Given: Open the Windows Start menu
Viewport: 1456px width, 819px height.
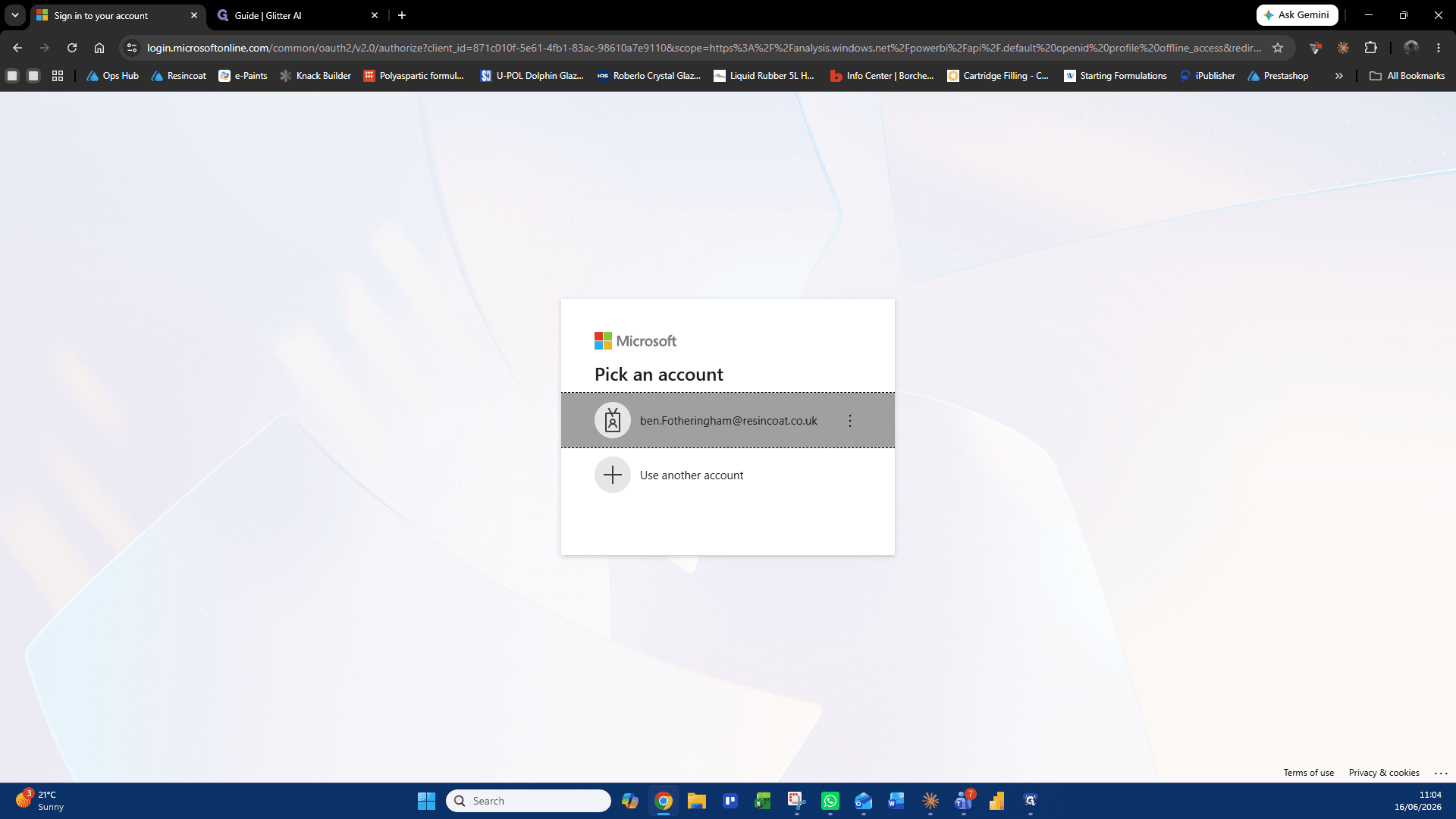Looking at the screenshot, I should click(x=426, y=801).
